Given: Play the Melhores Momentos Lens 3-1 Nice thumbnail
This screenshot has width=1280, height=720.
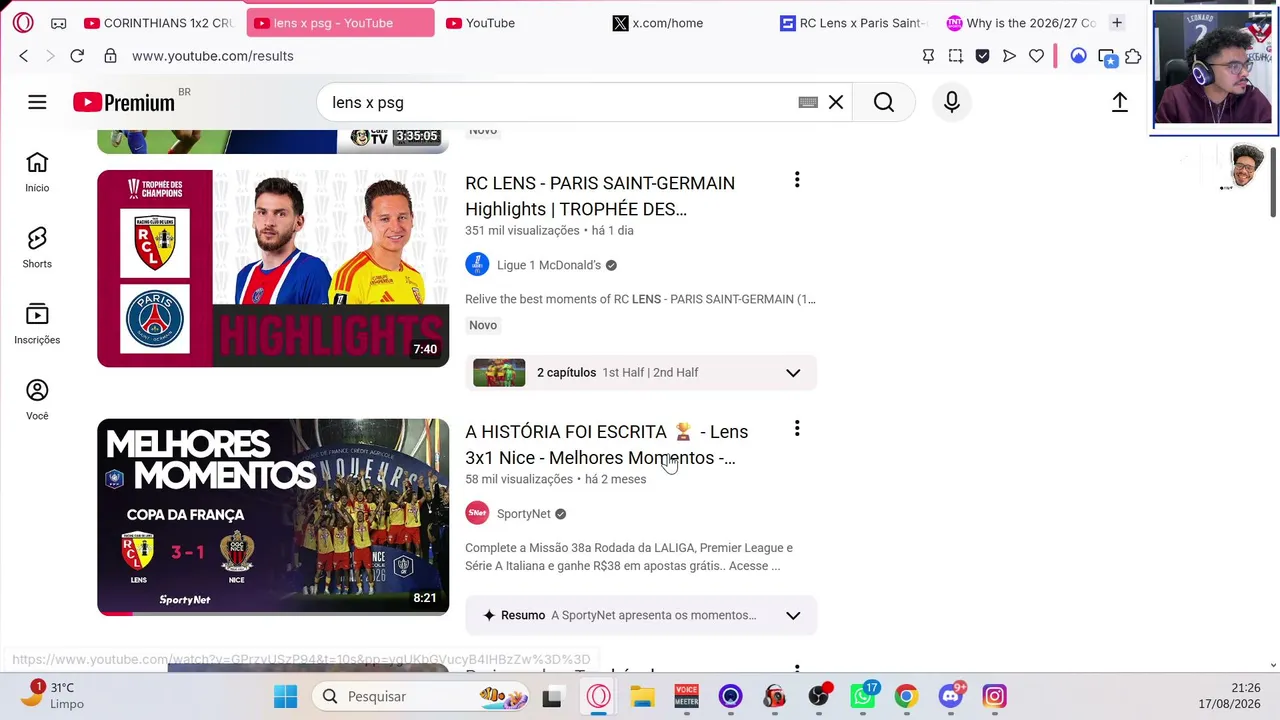Looking at the screenshot, I should tap(273, 517).
